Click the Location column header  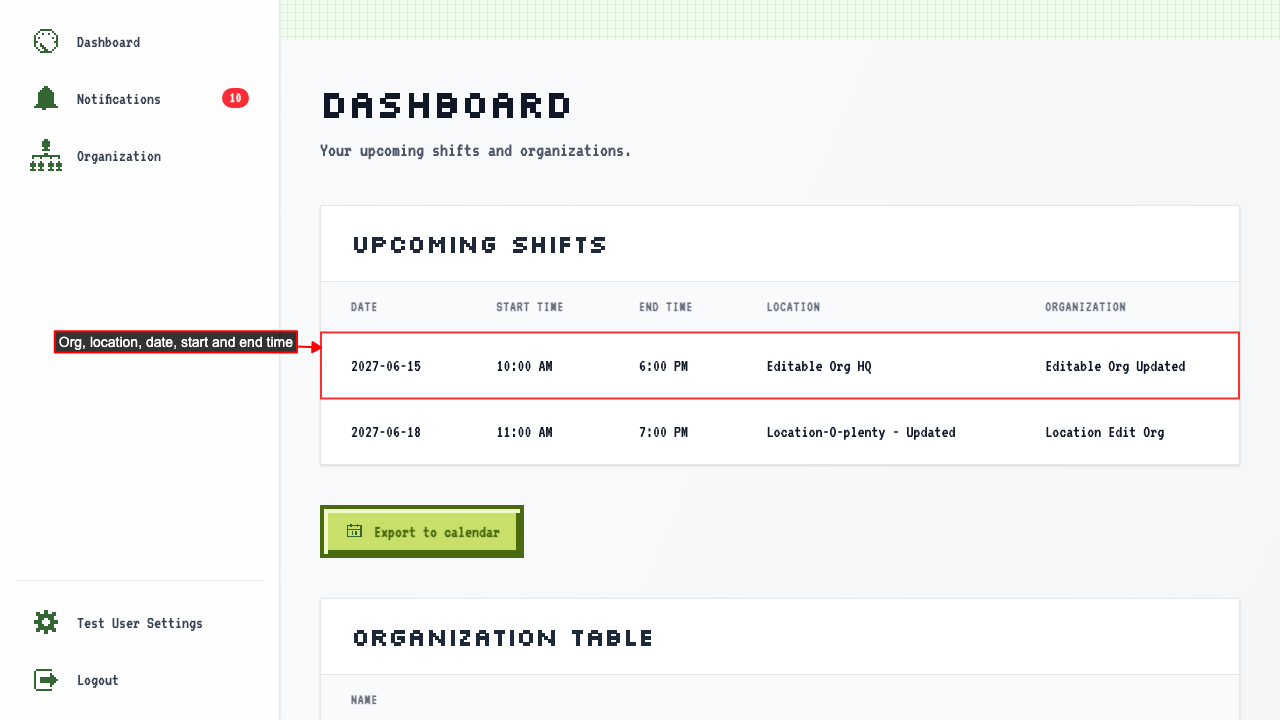[x=793, y=307]
